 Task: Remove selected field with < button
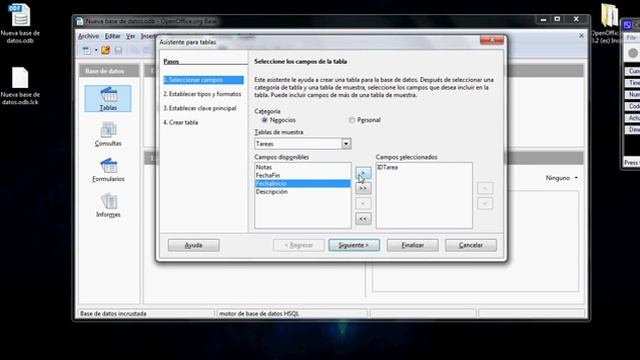363,203
